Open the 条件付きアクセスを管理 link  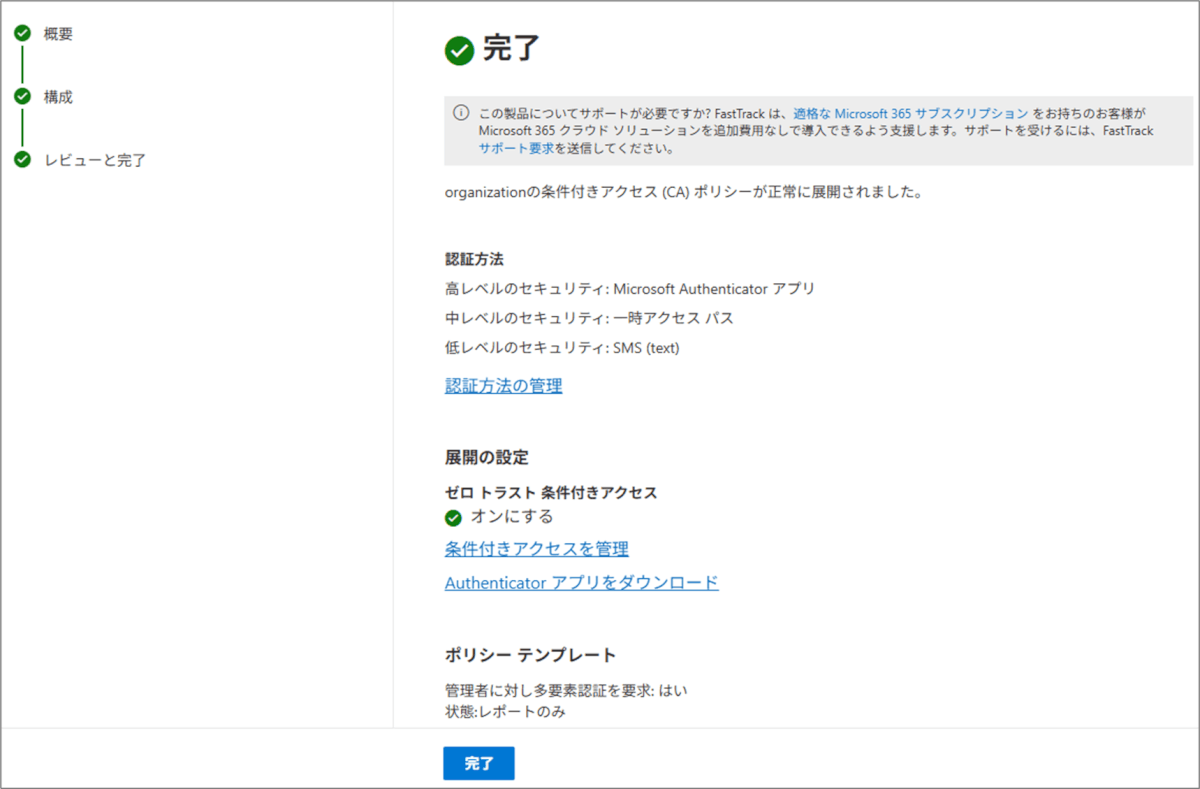click(x=536, y=549)
